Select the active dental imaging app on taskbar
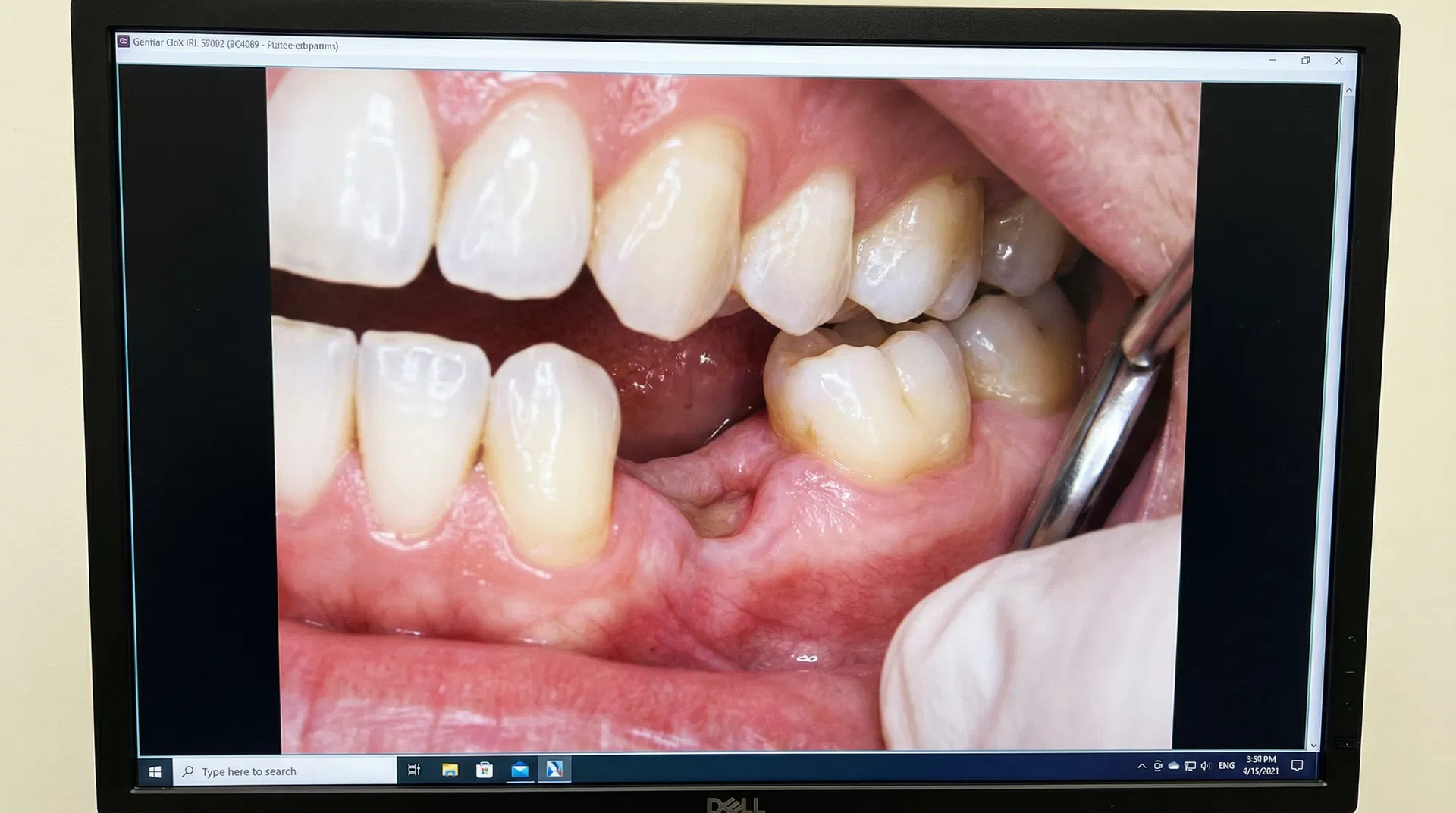This screenshot has height=813, width=1456. tap(554, 771)
